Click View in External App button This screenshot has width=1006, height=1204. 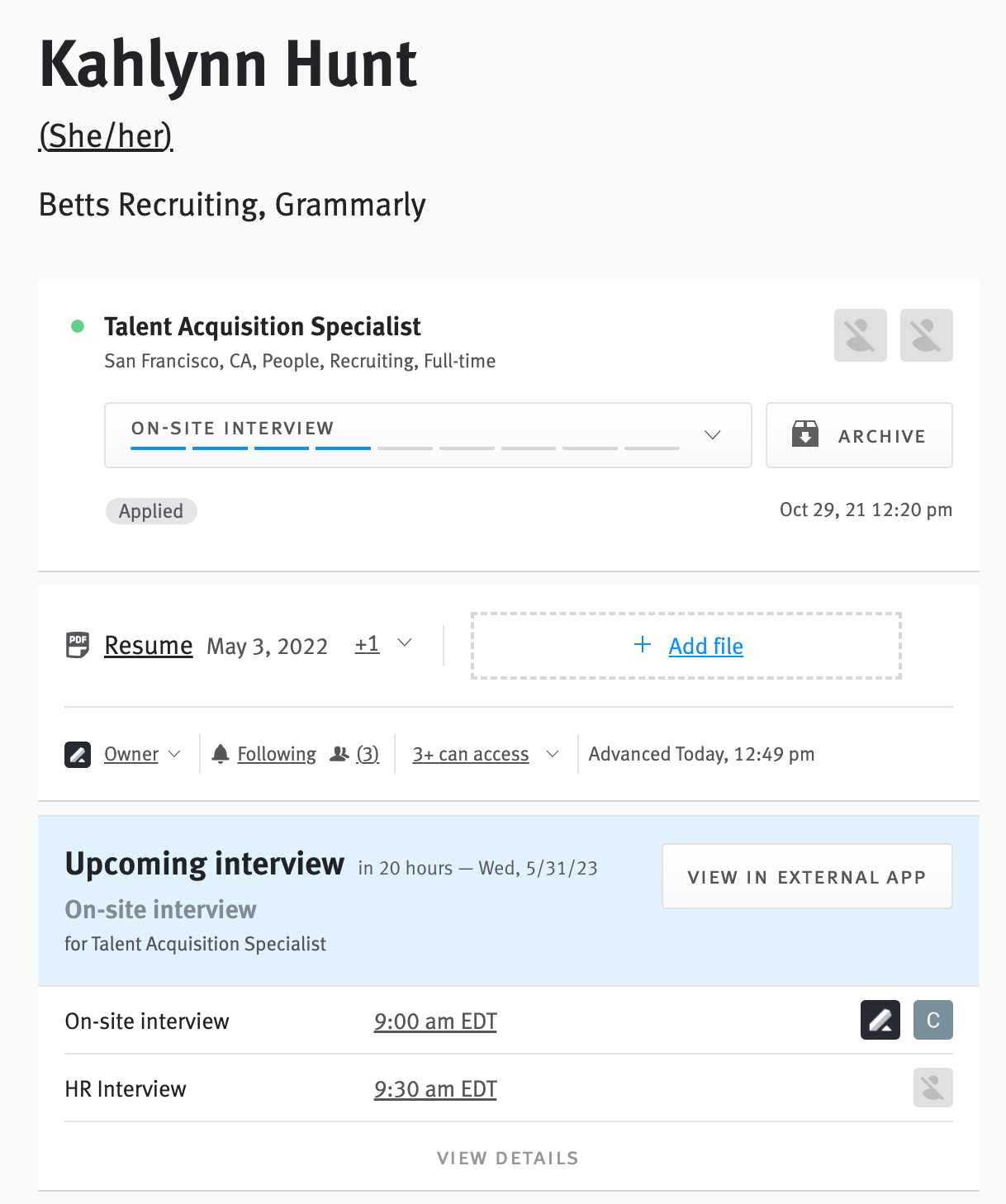(807, 877)
